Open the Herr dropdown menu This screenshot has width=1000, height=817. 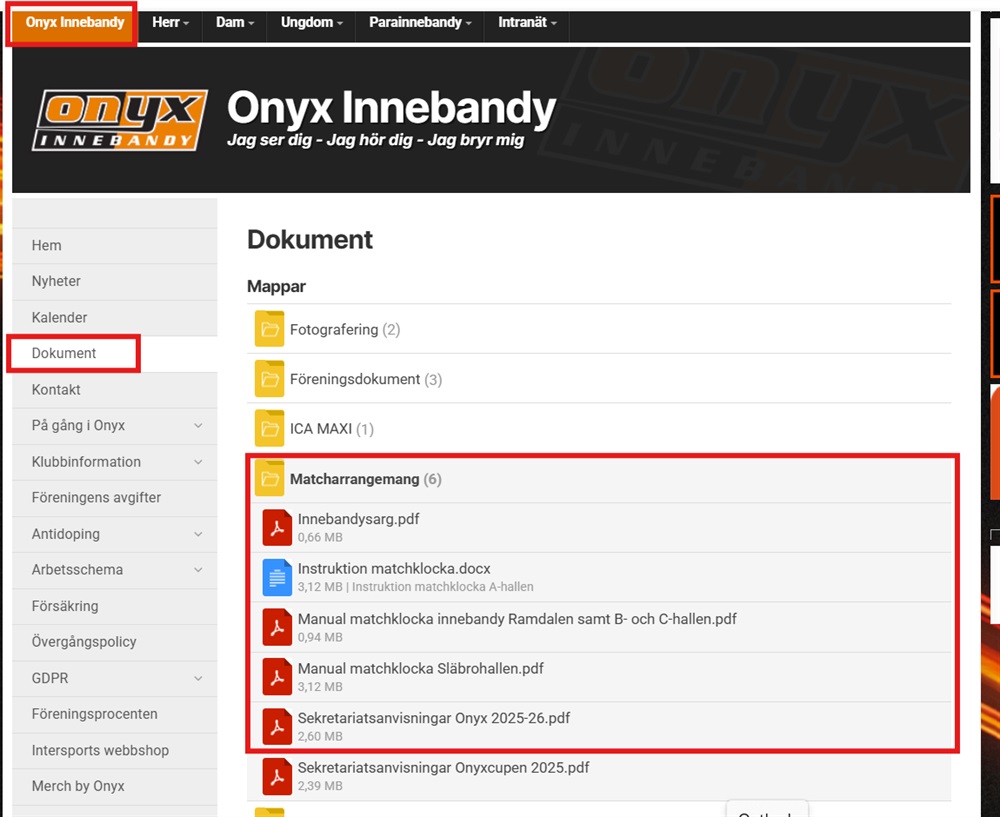point(170,22)
